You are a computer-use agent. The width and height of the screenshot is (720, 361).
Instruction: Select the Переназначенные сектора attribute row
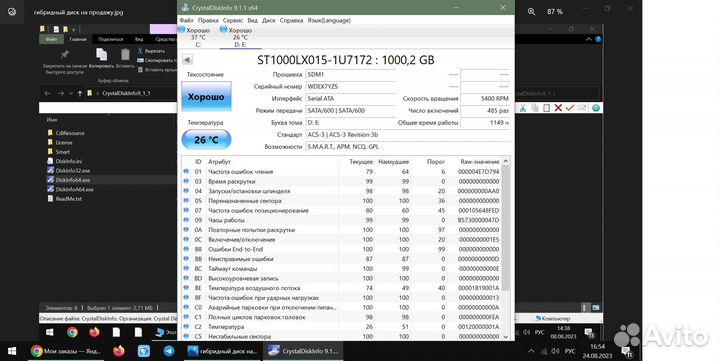(341, 201)
